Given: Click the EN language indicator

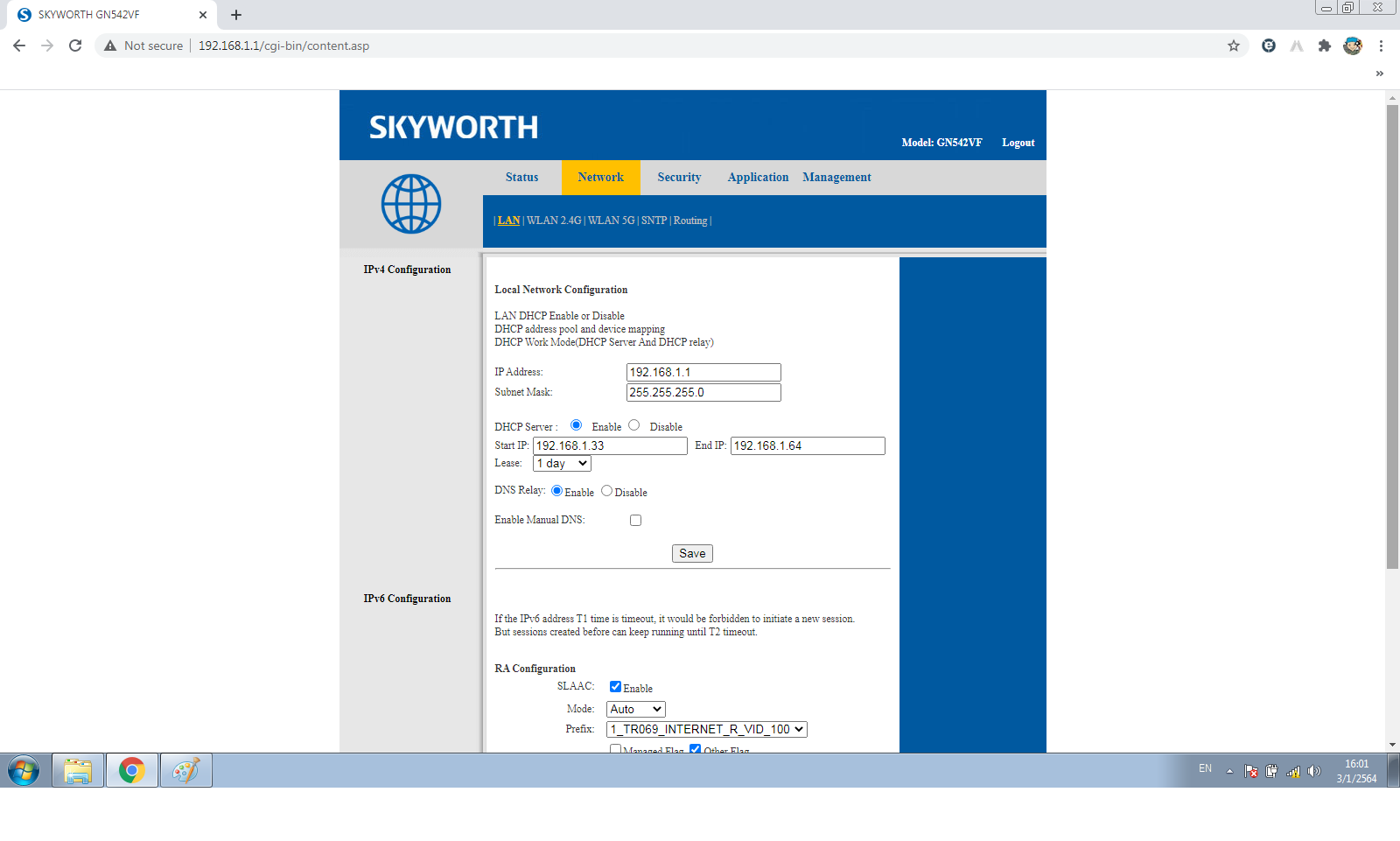Looking at the screenshot, I should point(1205,768).
